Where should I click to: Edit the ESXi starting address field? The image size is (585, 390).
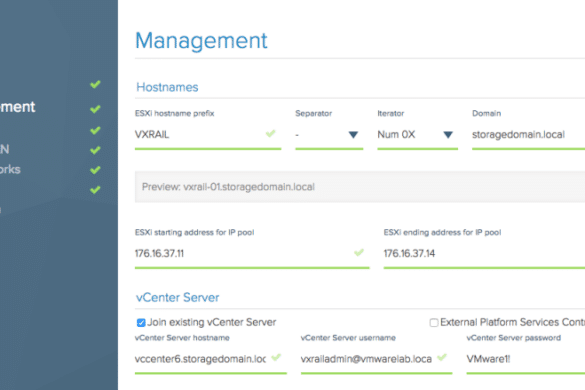click(252, 254)
